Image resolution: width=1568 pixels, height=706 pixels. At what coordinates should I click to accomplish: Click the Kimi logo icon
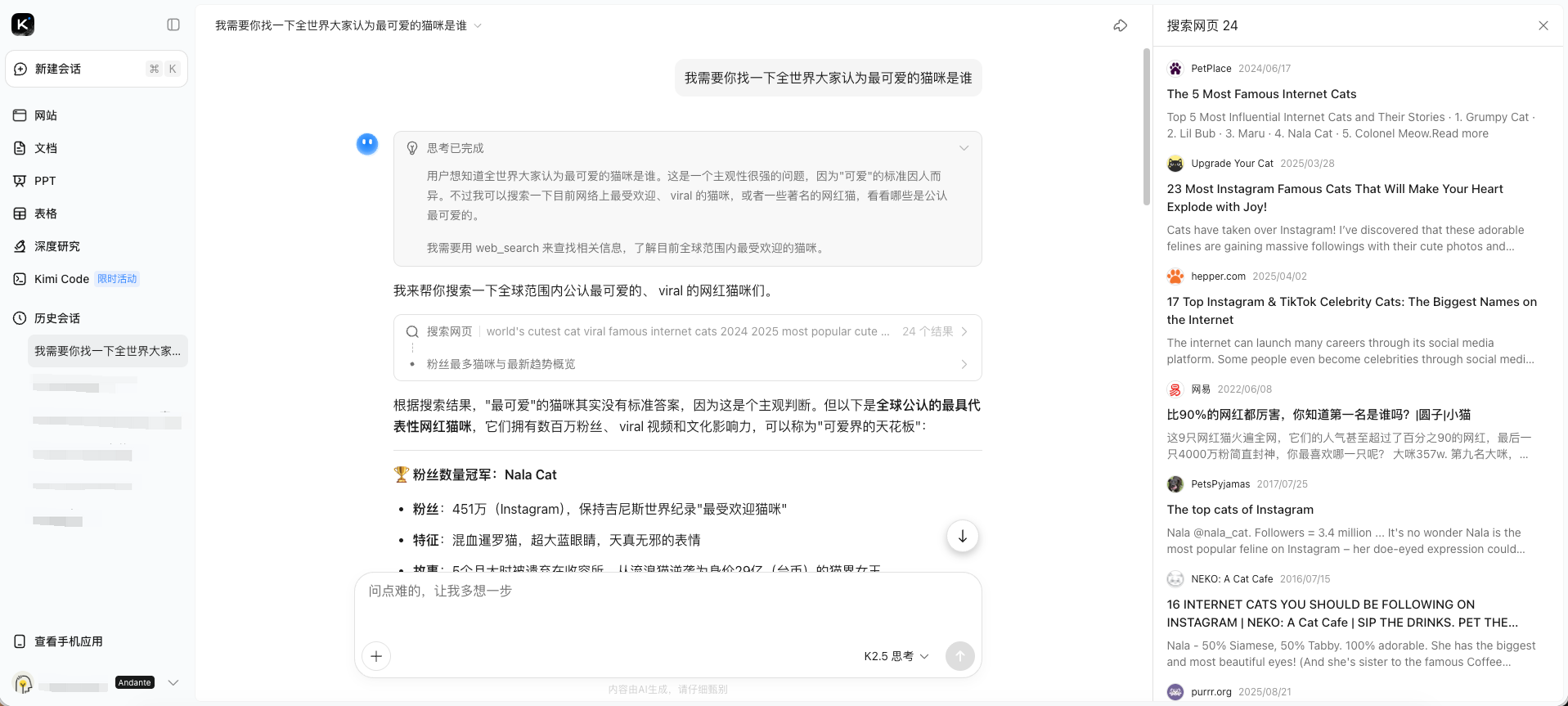(x=23, y=25)
